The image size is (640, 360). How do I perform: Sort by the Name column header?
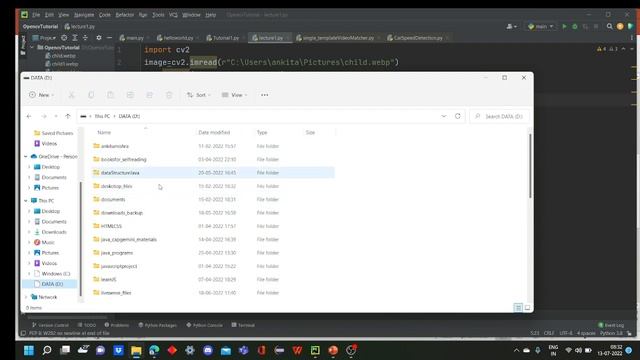104,132
